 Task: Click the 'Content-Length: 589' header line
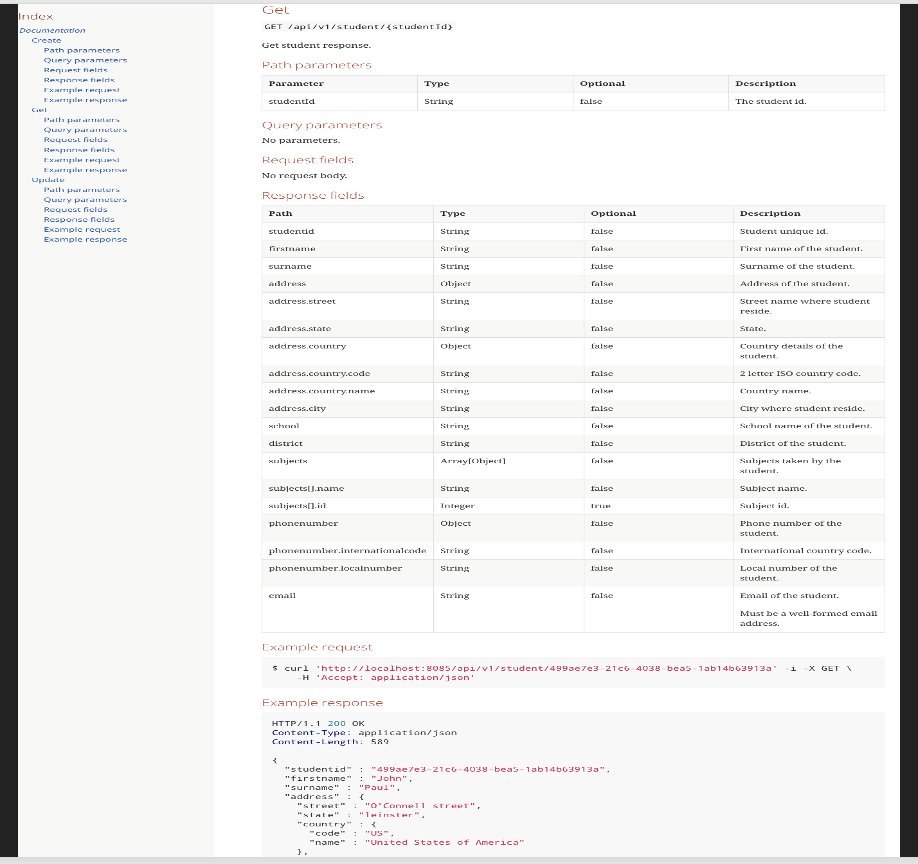coord(330,742)
